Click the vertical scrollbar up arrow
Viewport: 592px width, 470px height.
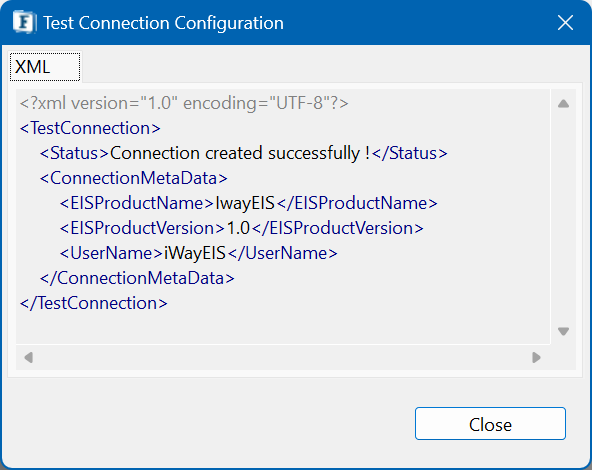click(563, 103)
